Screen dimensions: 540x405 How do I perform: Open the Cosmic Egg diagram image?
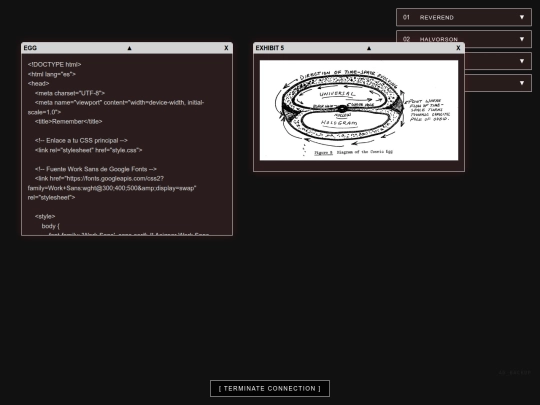tap(359, 110)
